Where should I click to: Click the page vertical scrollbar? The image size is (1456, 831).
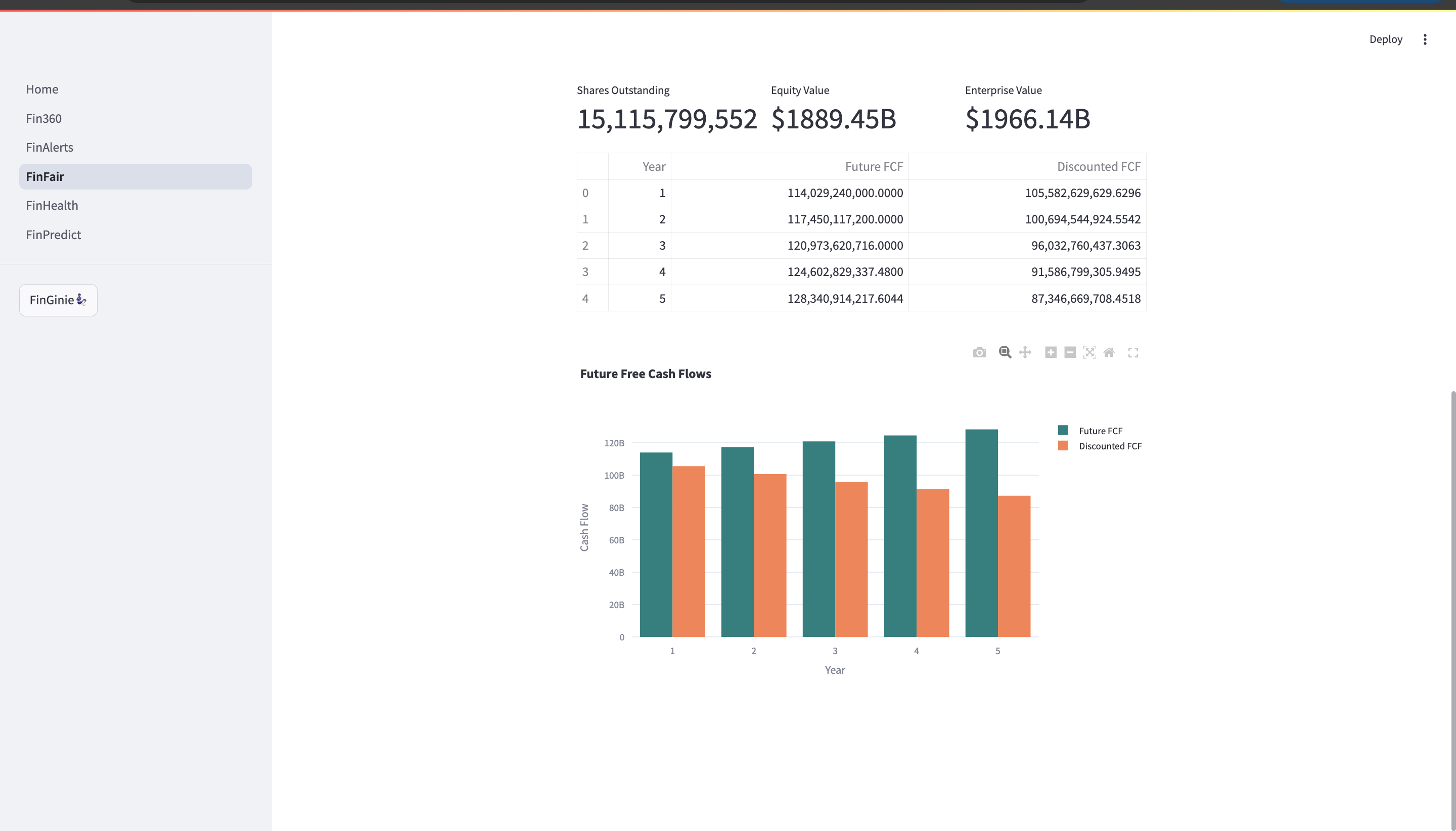(x=1452, y=611)
